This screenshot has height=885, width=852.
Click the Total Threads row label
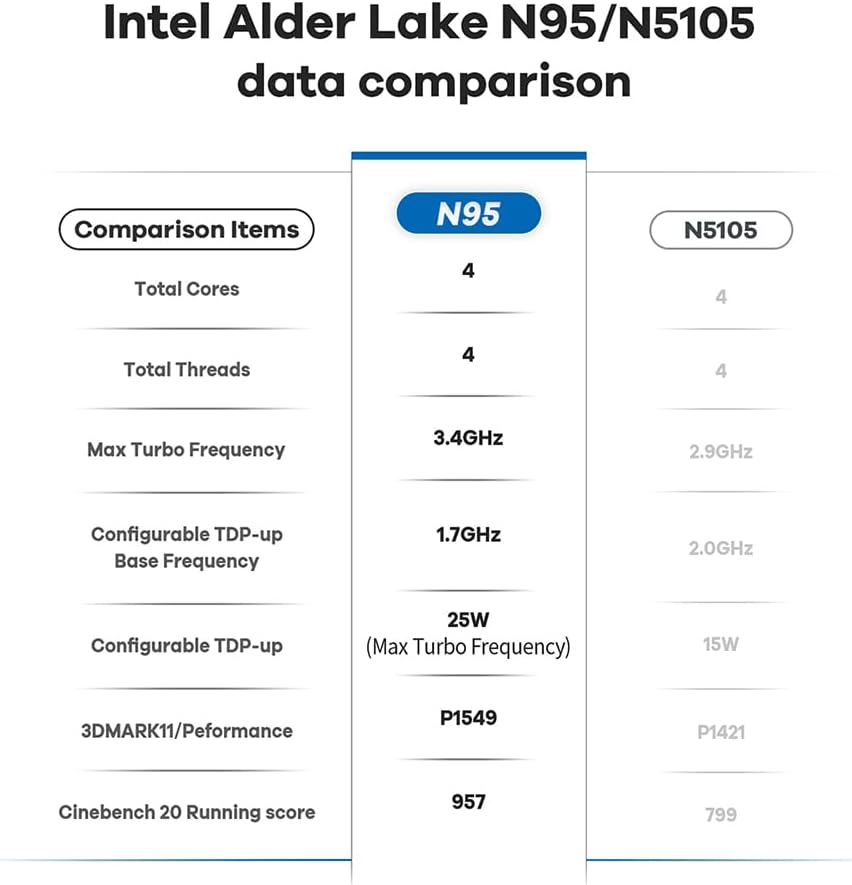(187, 369)
